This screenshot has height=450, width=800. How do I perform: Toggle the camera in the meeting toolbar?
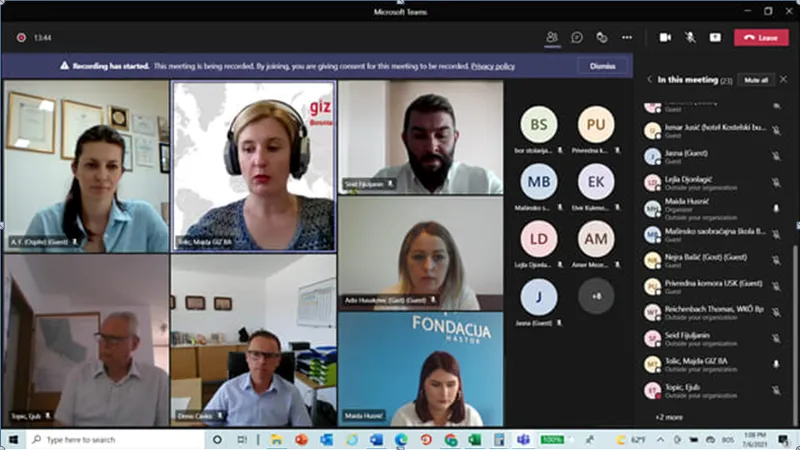coord(665,37)
